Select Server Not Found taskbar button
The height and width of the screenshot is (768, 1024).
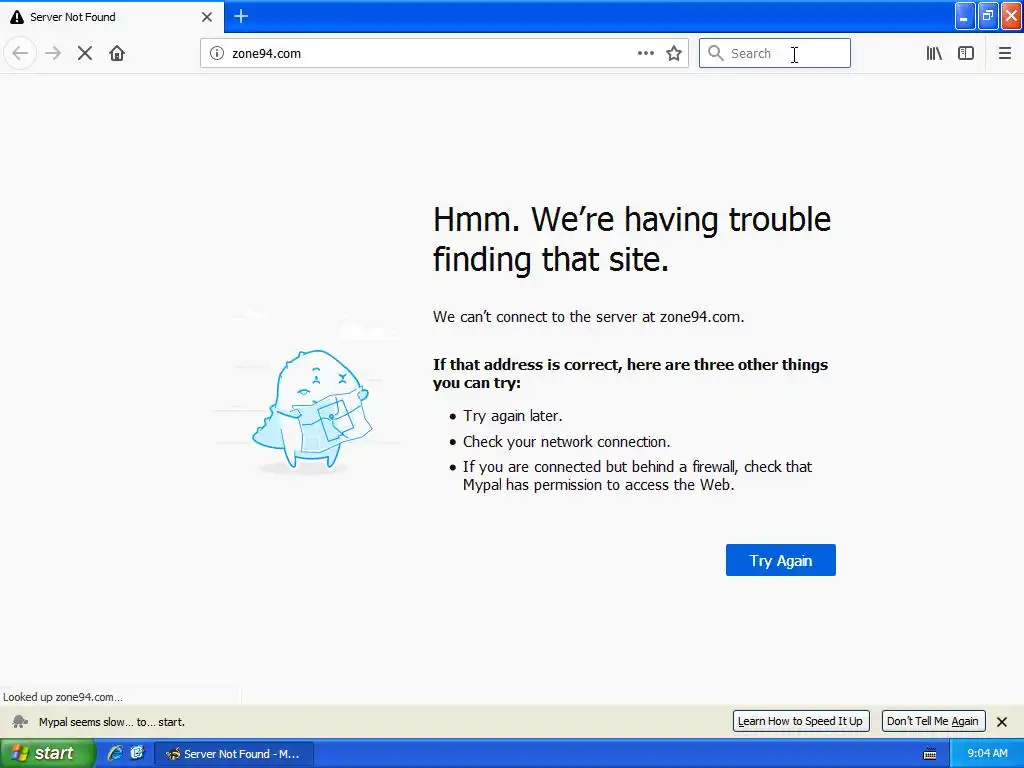[x=234, y=754]
